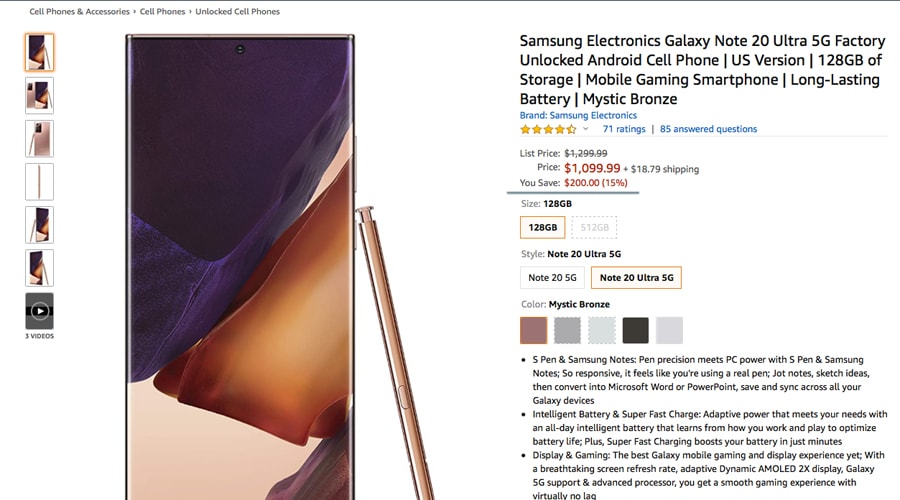Show the second product thumbnail image

[x=39, y=96]
